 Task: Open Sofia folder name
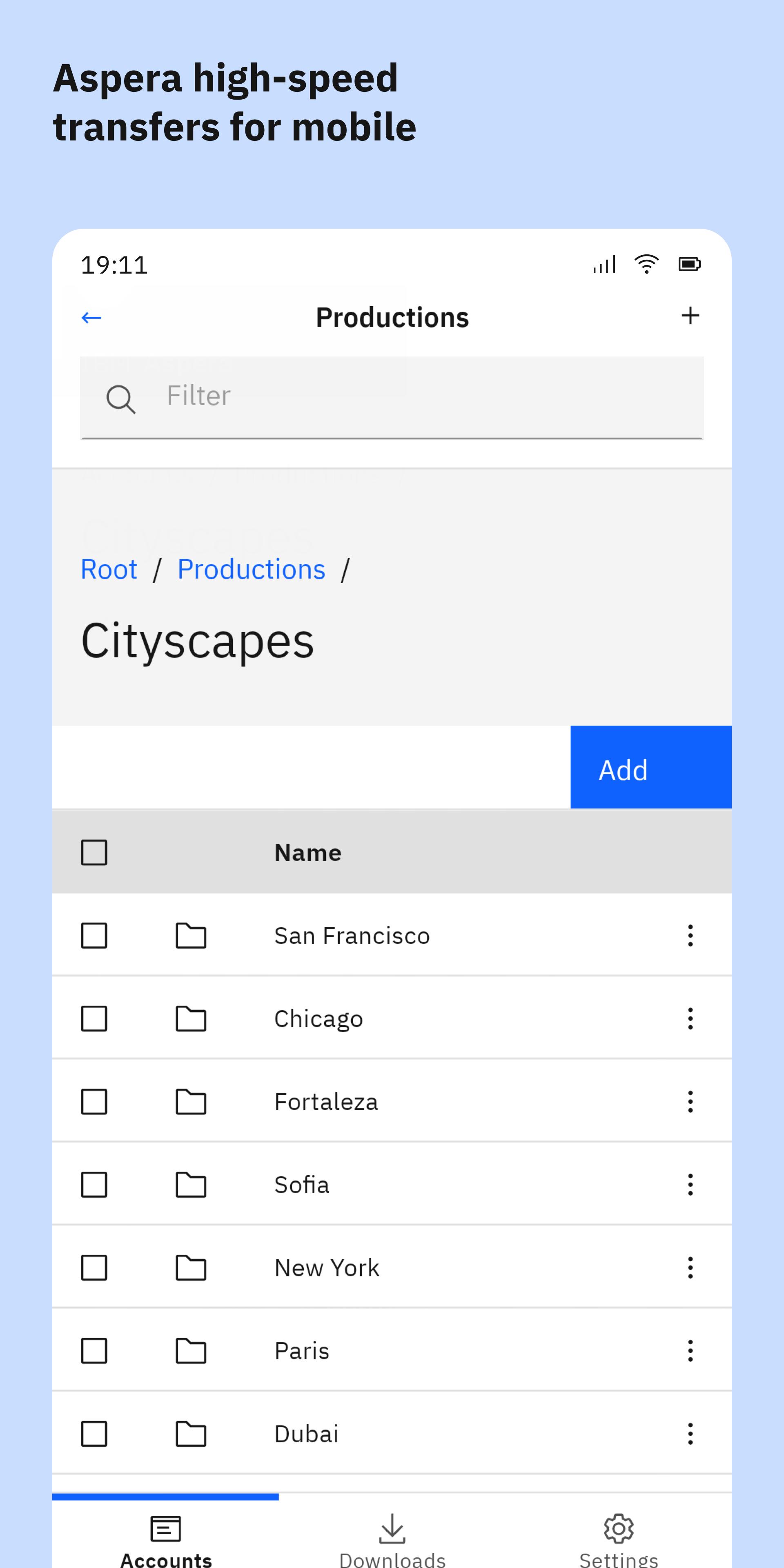click(x=302, y=1185)
